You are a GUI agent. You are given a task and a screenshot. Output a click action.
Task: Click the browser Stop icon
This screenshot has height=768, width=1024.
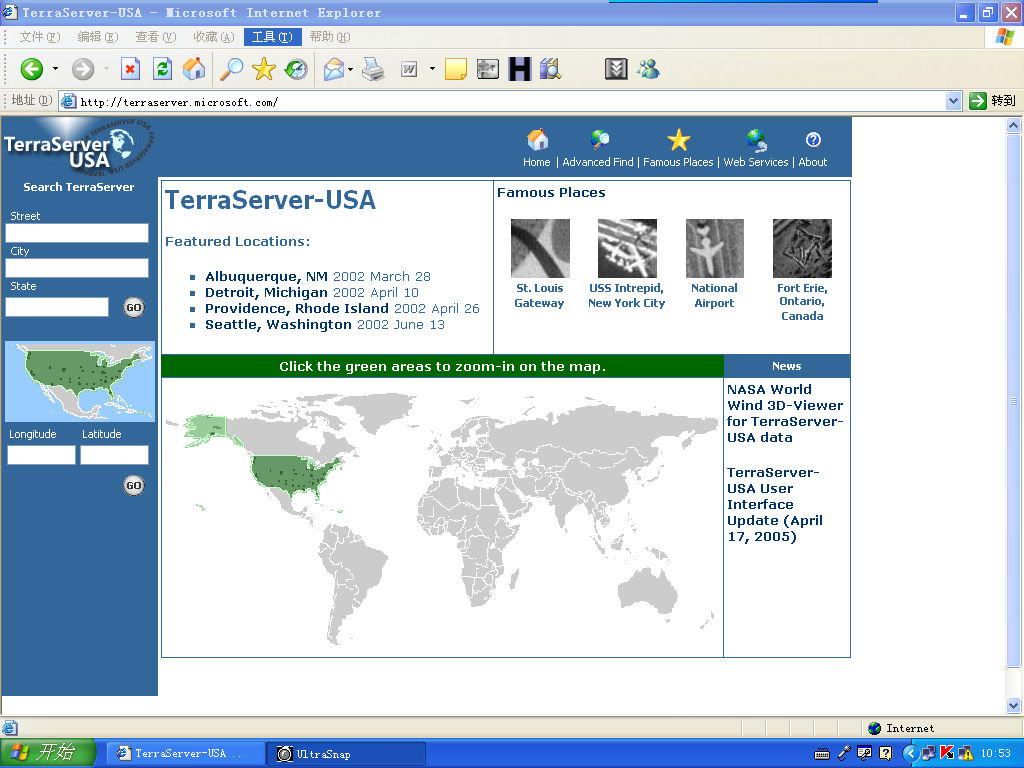(130, 69)
